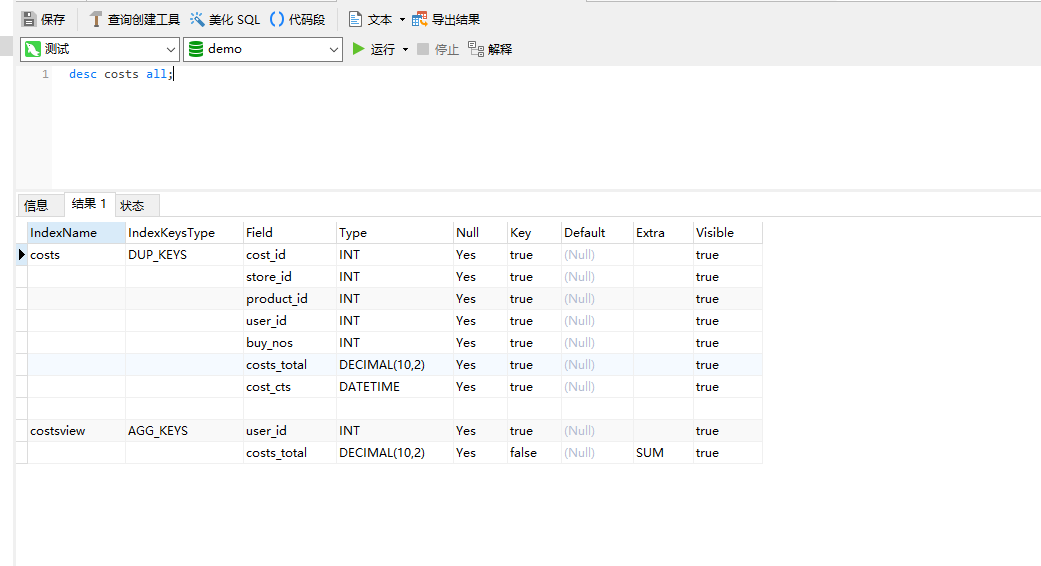The height and width of the screenshot is (566, 1041).
Task: Open the 文本 (text) dropdown menu
Action: tap(402, 19)
